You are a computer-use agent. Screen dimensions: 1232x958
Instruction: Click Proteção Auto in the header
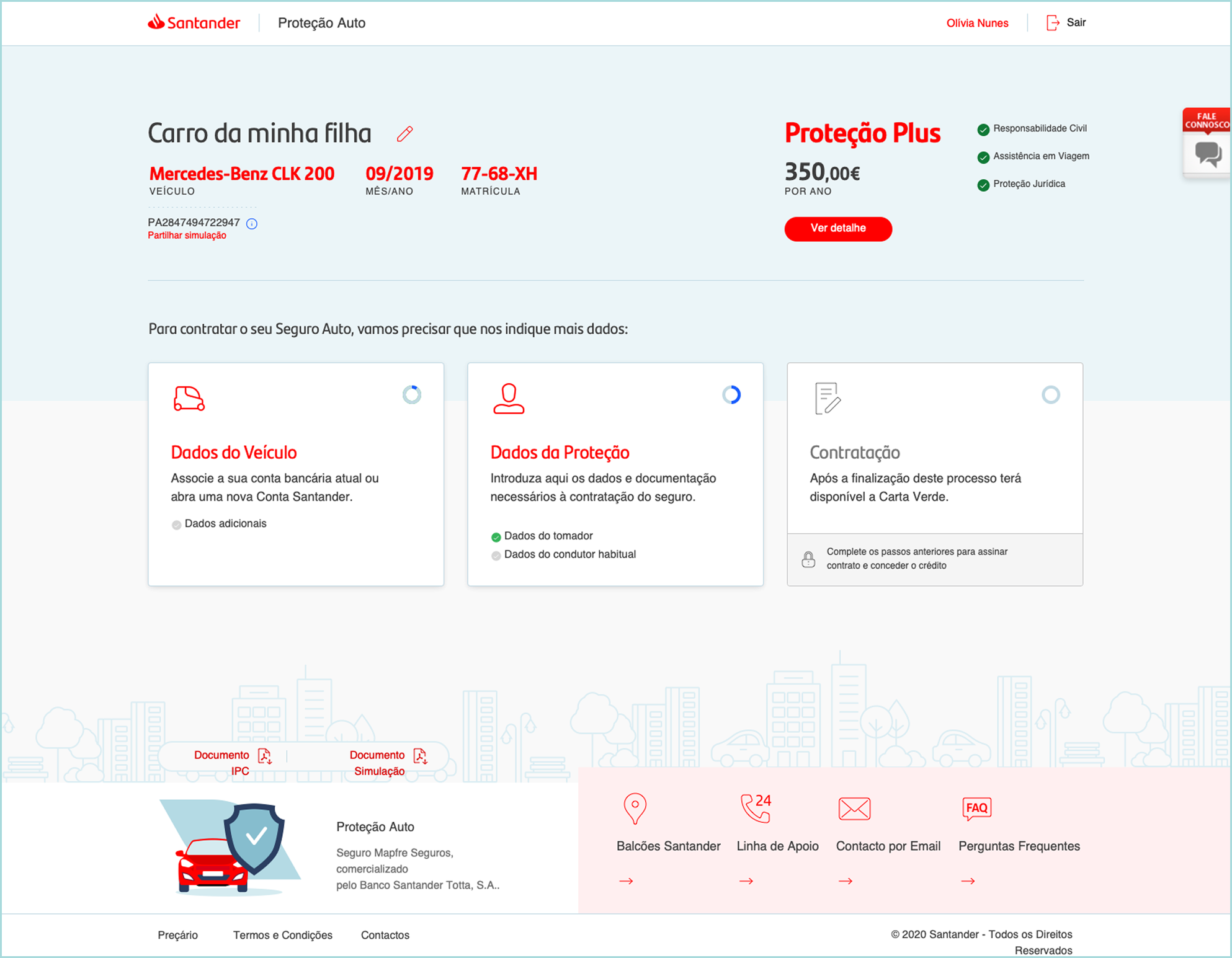coord(321,23)
